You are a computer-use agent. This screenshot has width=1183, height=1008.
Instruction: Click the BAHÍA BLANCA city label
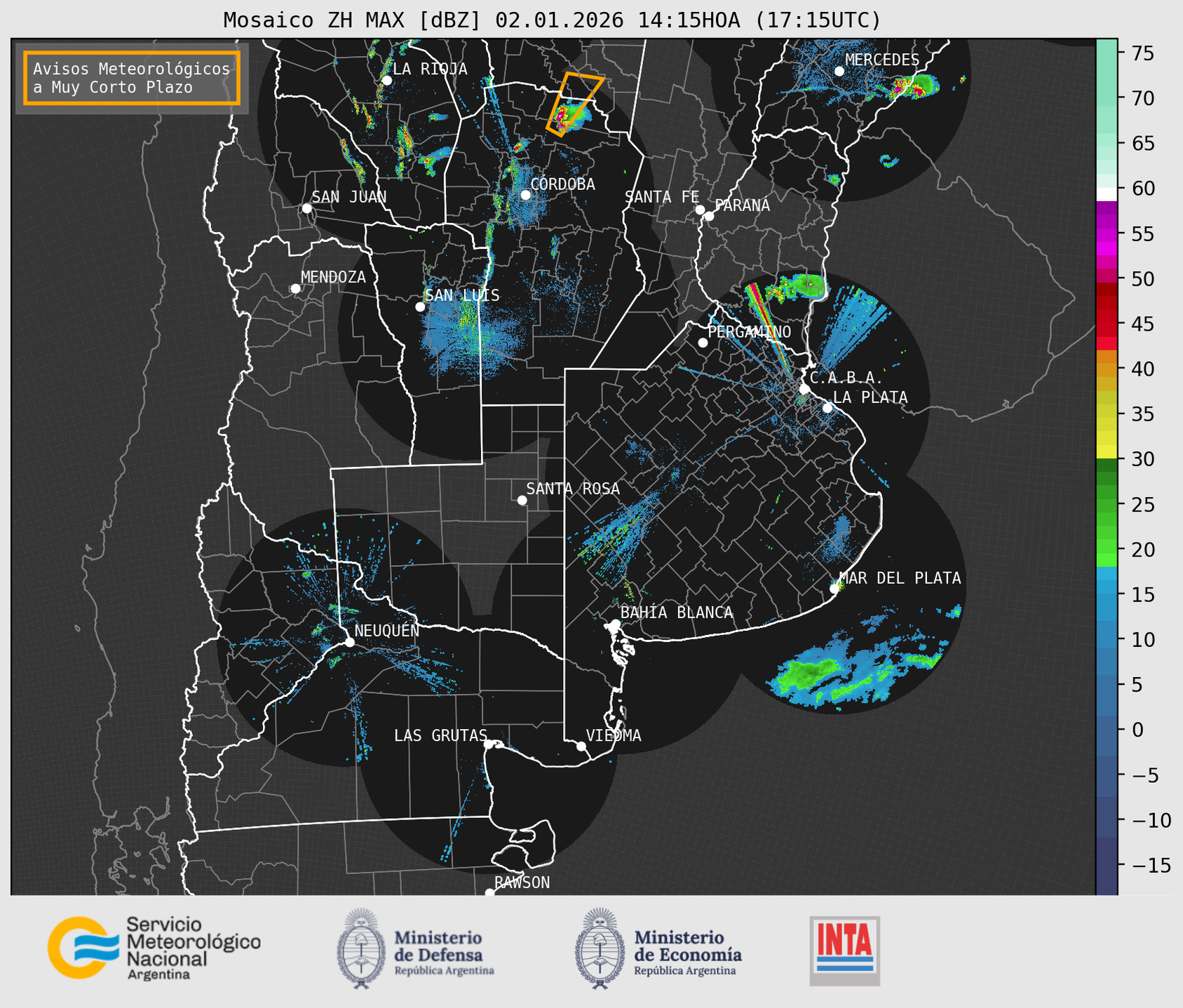pos(677,613)
